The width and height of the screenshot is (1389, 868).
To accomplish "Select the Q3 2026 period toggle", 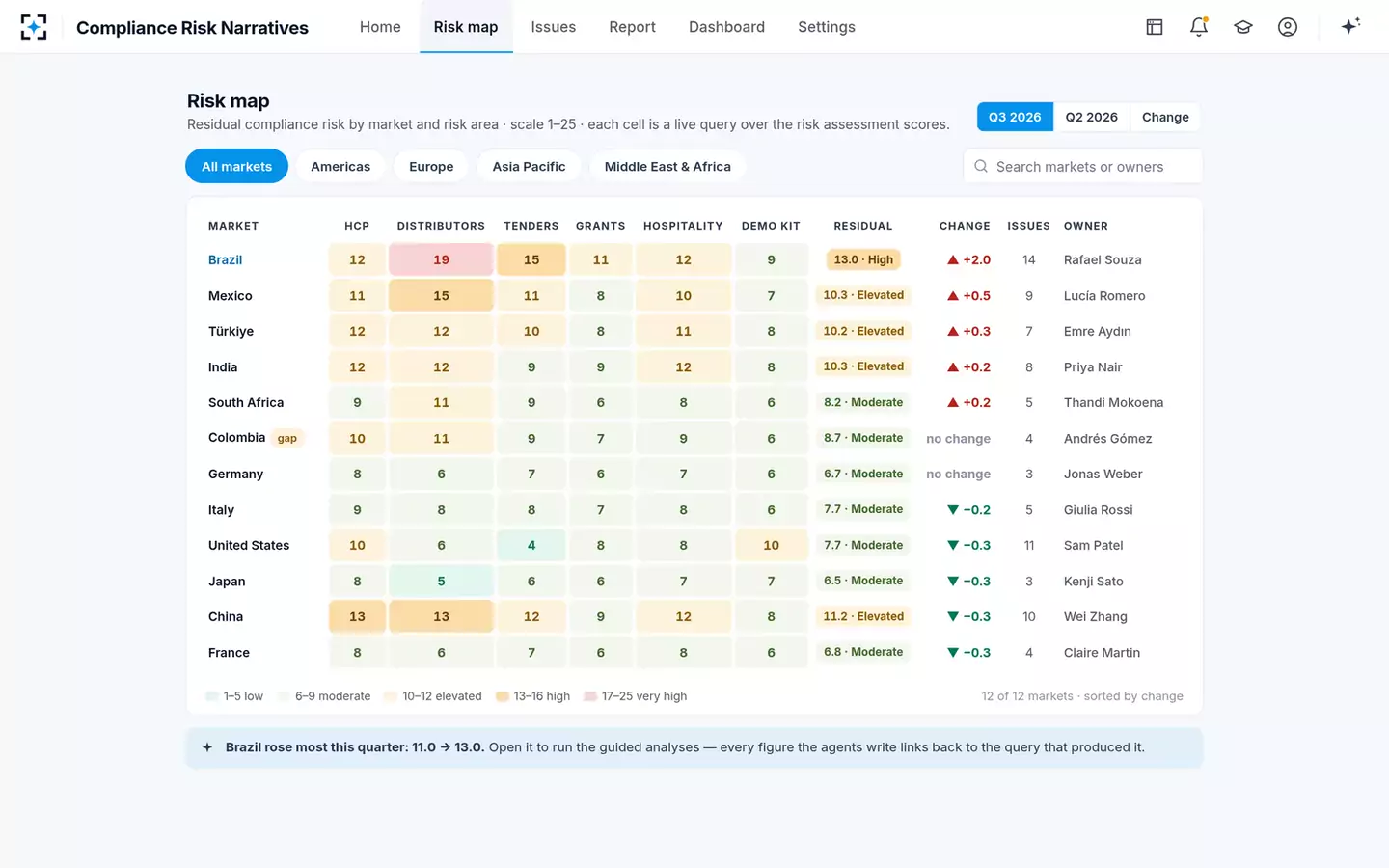I will pyautogui.click(x=1015, y=117).
